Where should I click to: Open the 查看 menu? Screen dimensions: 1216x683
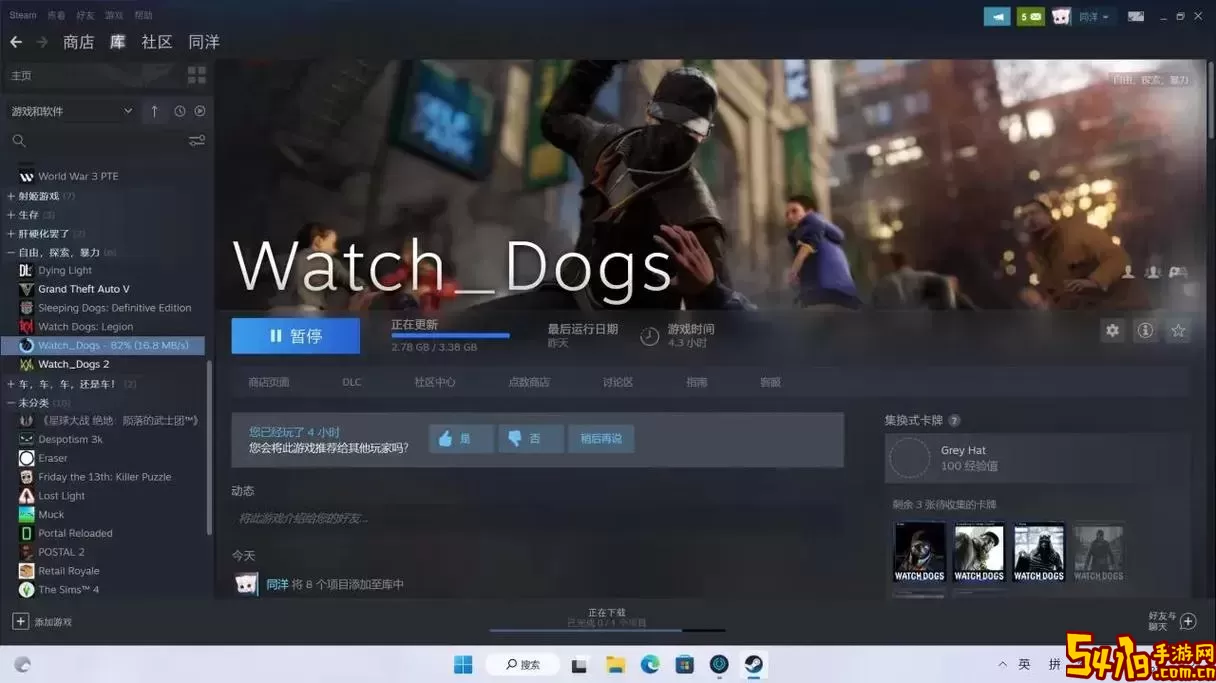(56, 15)
